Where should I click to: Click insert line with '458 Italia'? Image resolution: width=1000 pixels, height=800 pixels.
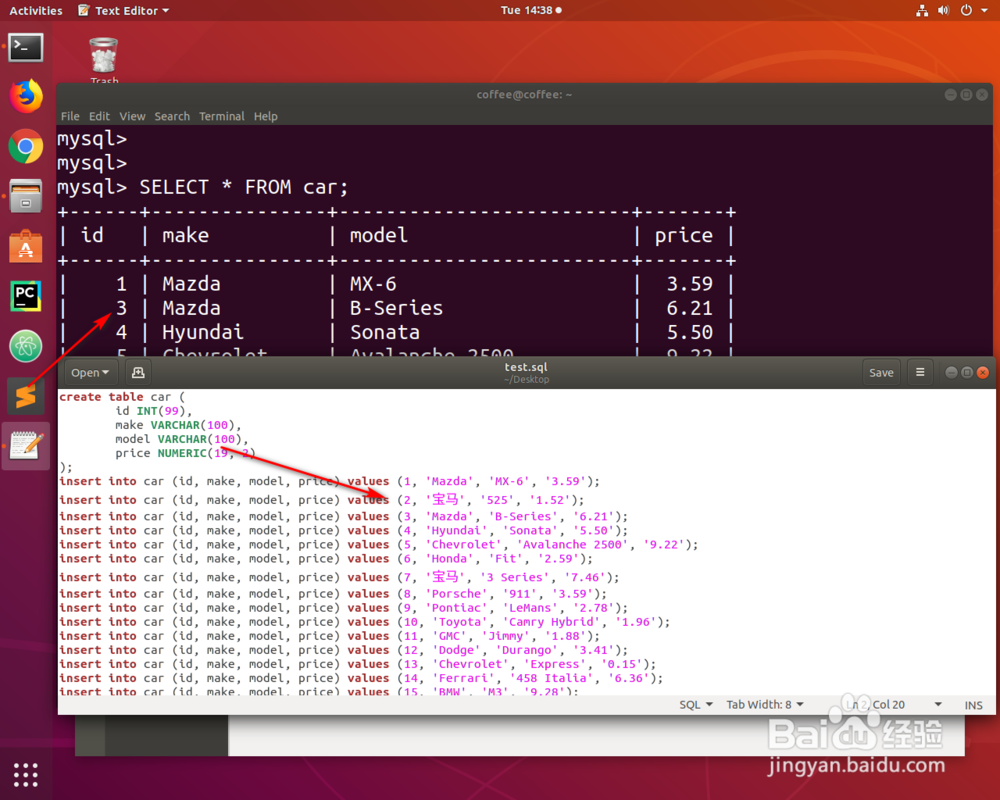click(361, 678)
